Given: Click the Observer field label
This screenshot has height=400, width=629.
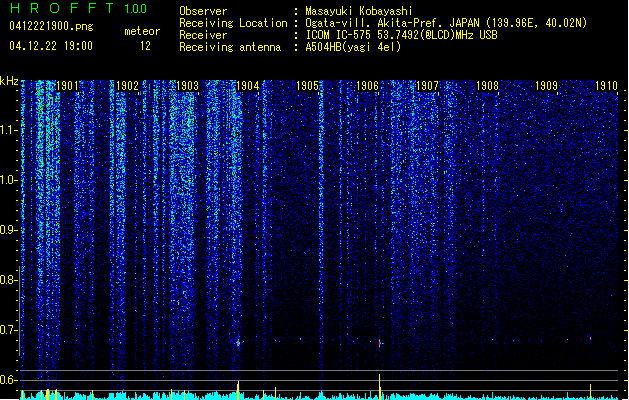Looking at the screenshot, I should [203, 11].
